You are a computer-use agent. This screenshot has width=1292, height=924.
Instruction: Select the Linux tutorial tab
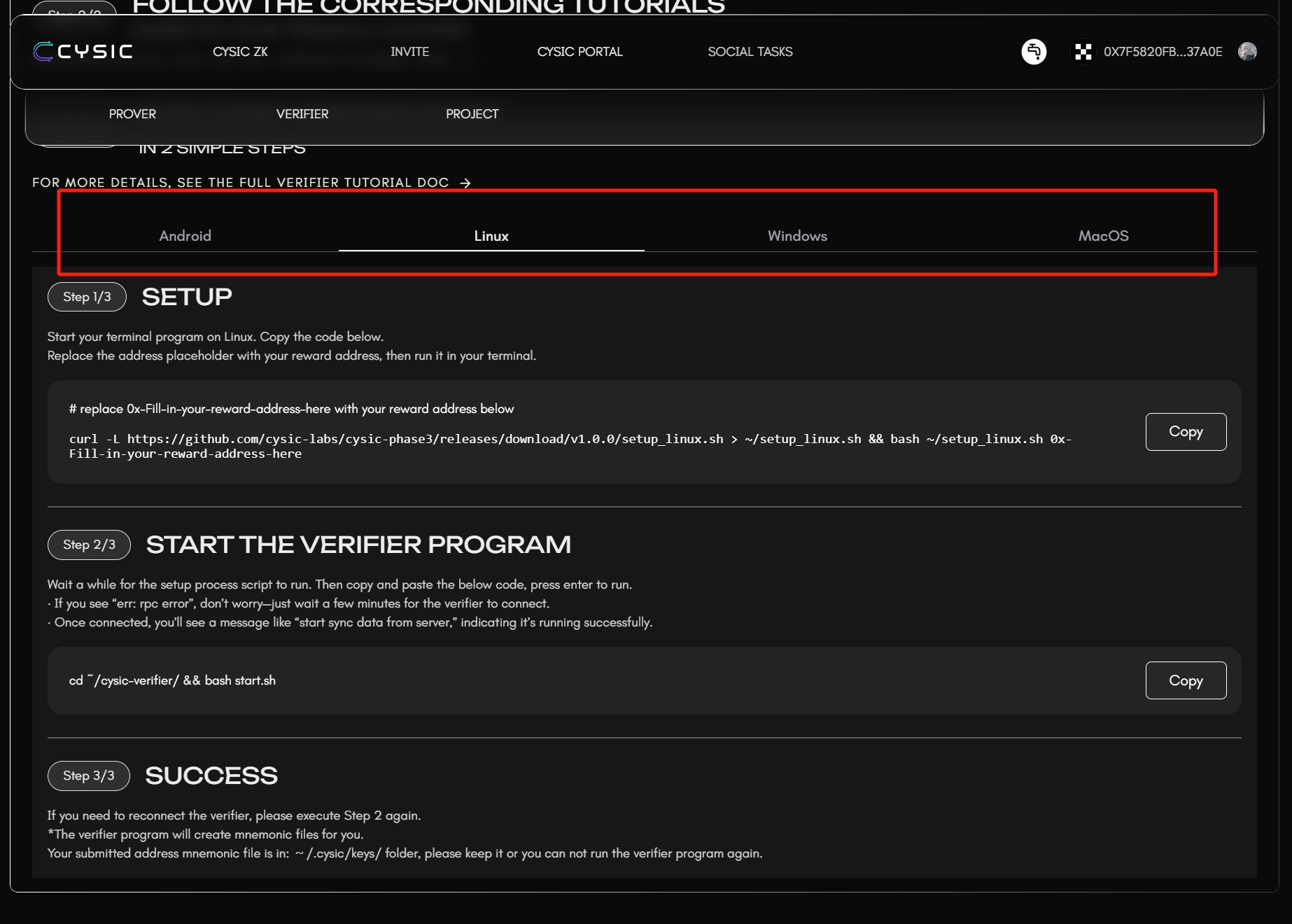(491, 236)
